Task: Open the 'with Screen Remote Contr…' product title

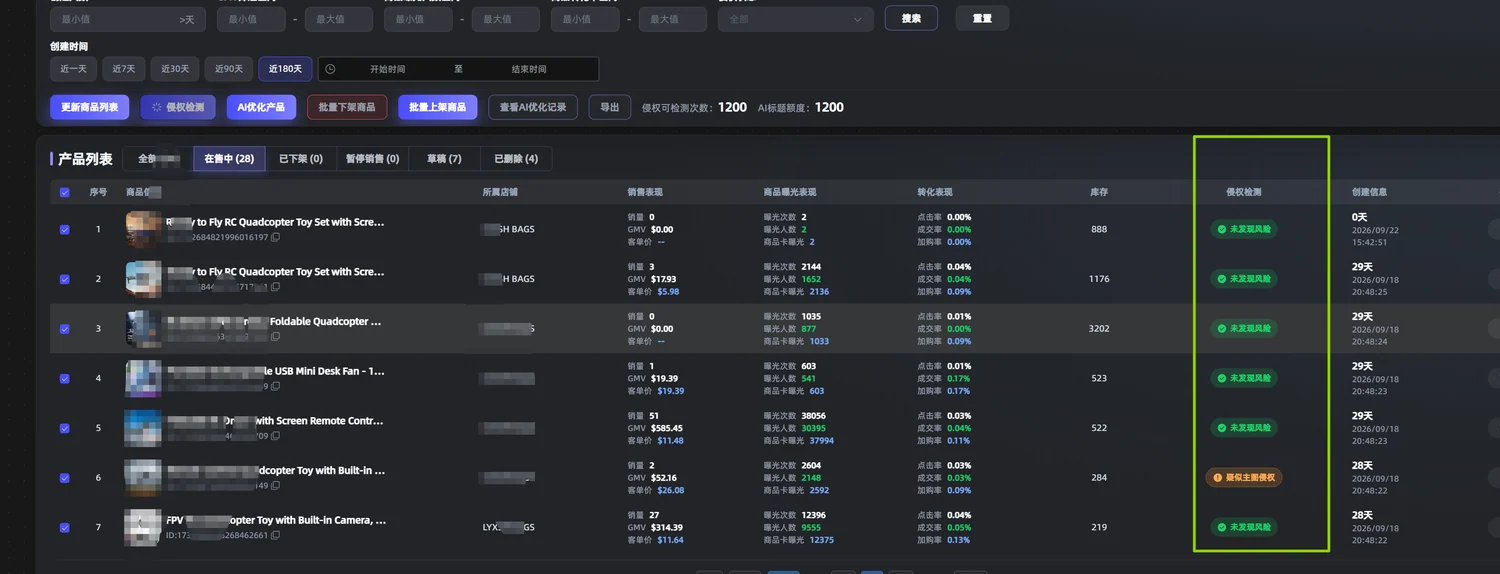Action: coord(274,421)
